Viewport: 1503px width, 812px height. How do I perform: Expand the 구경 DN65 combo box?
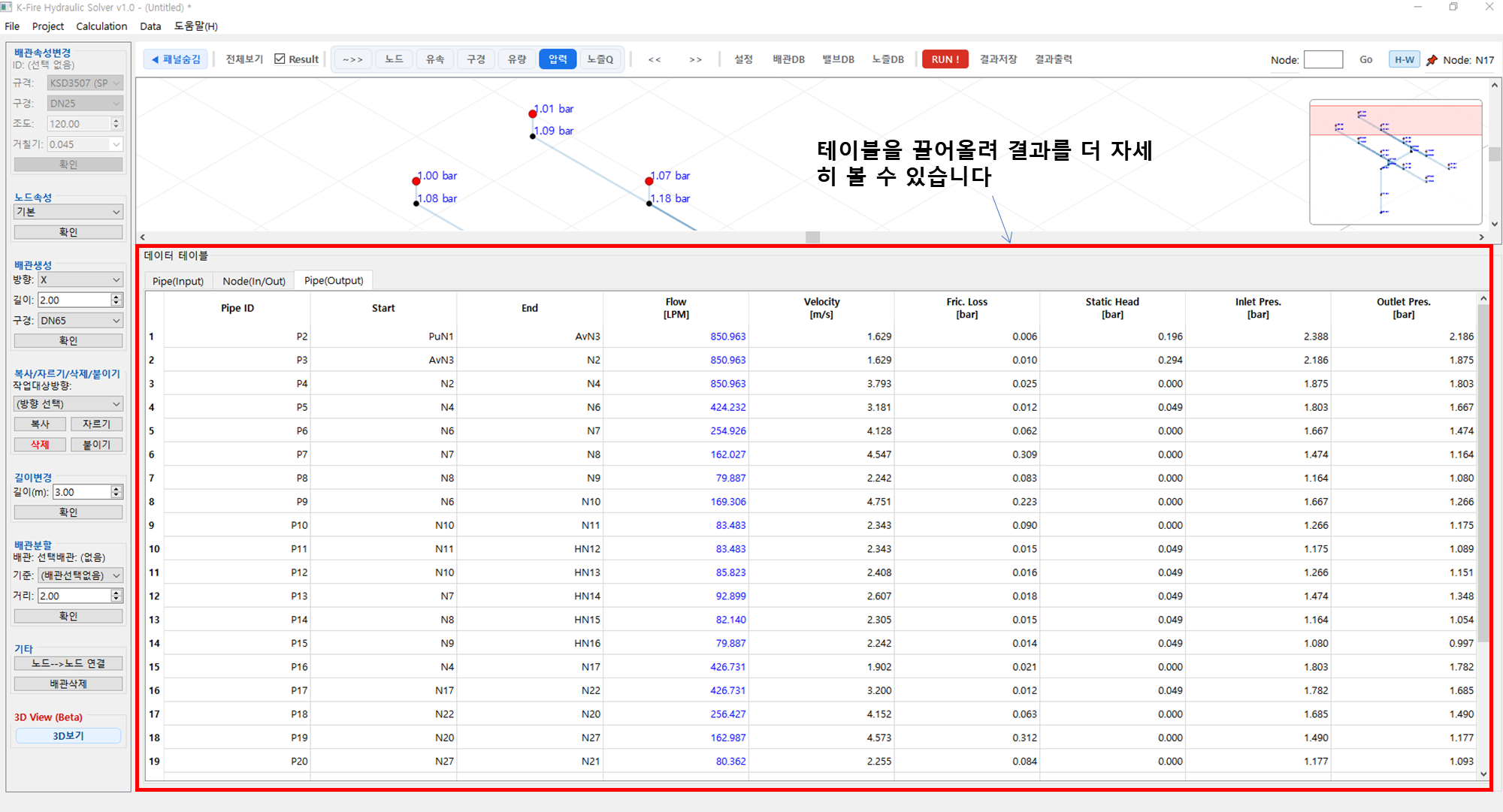pyautogui.click(x=80, y=321)
